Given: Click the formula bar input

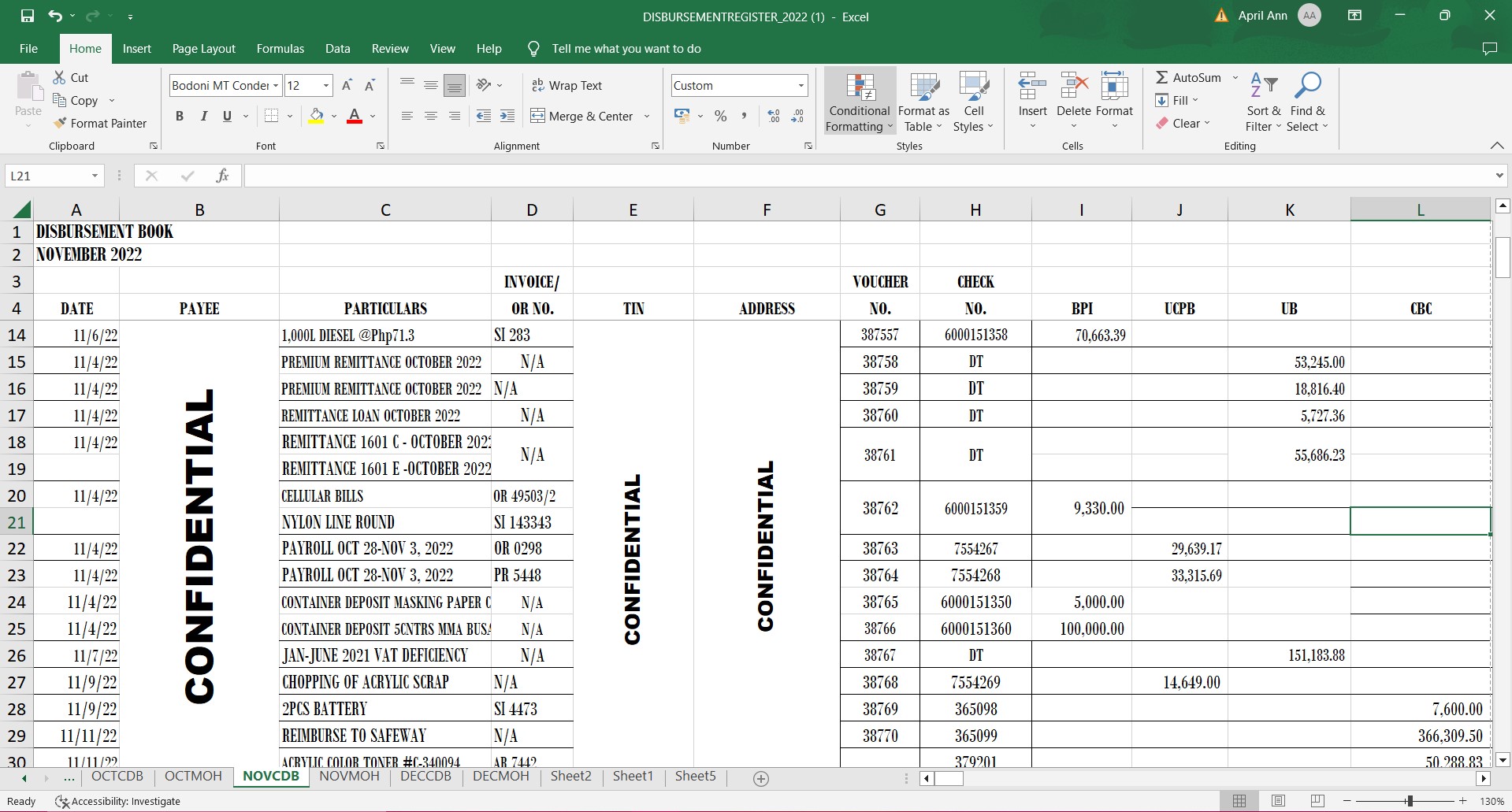Looking at the screenshot, I should [867, 176].
